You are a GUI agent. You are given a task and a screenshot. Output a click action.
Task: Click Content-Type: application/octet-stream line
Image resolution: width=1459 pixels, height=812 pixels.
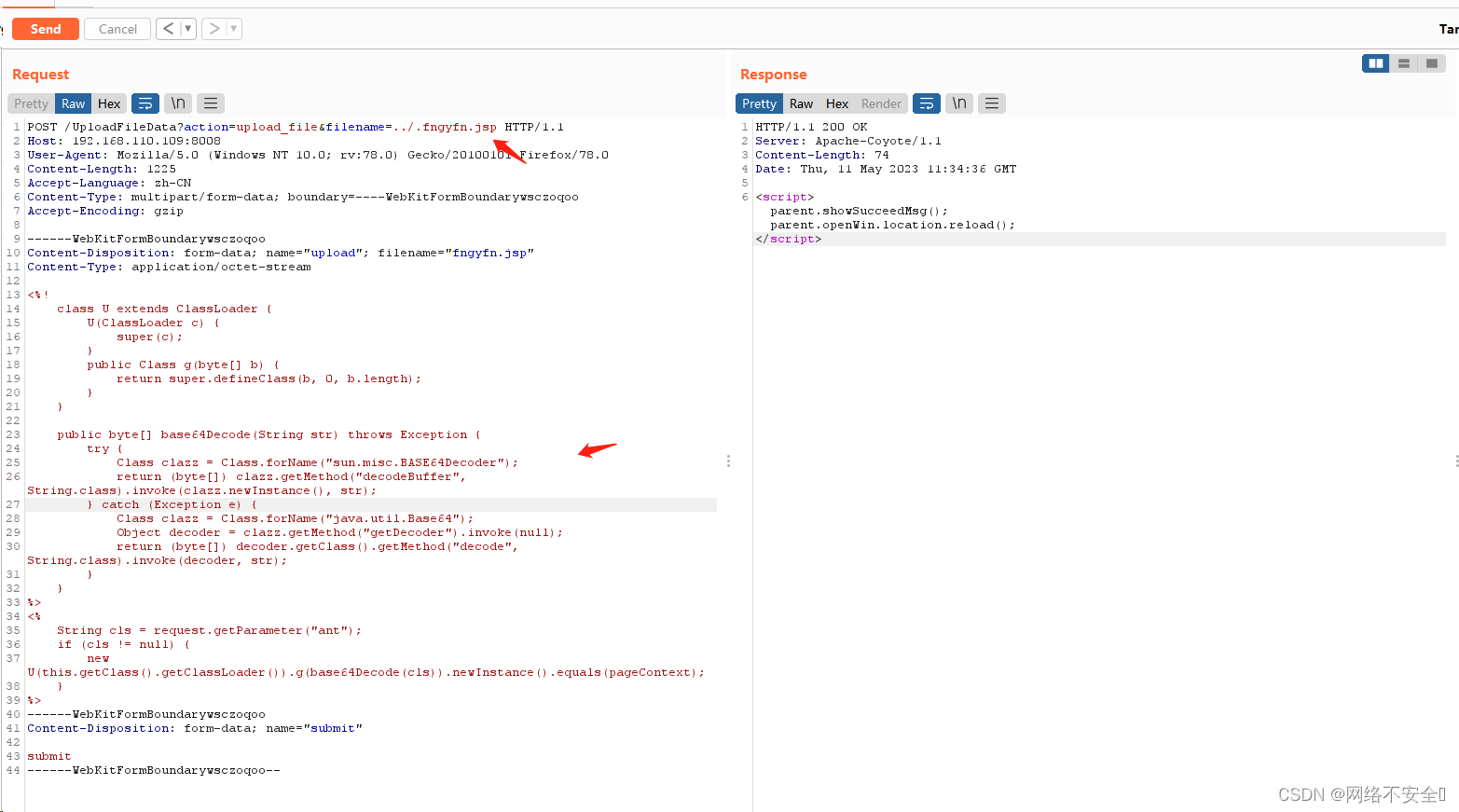click(169, 267)
